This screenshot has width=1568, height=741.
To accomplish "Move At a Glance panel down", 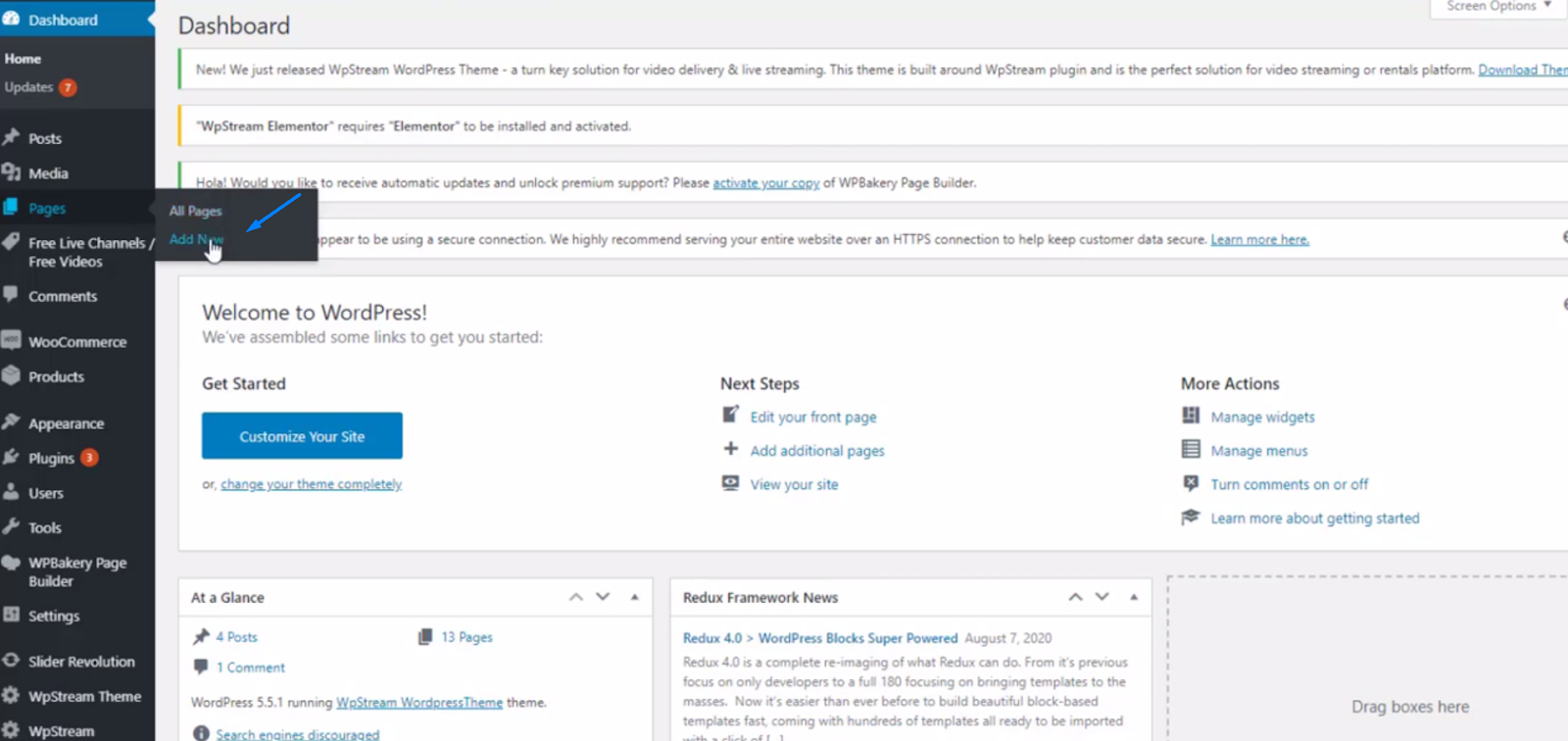I will point(603,597).
